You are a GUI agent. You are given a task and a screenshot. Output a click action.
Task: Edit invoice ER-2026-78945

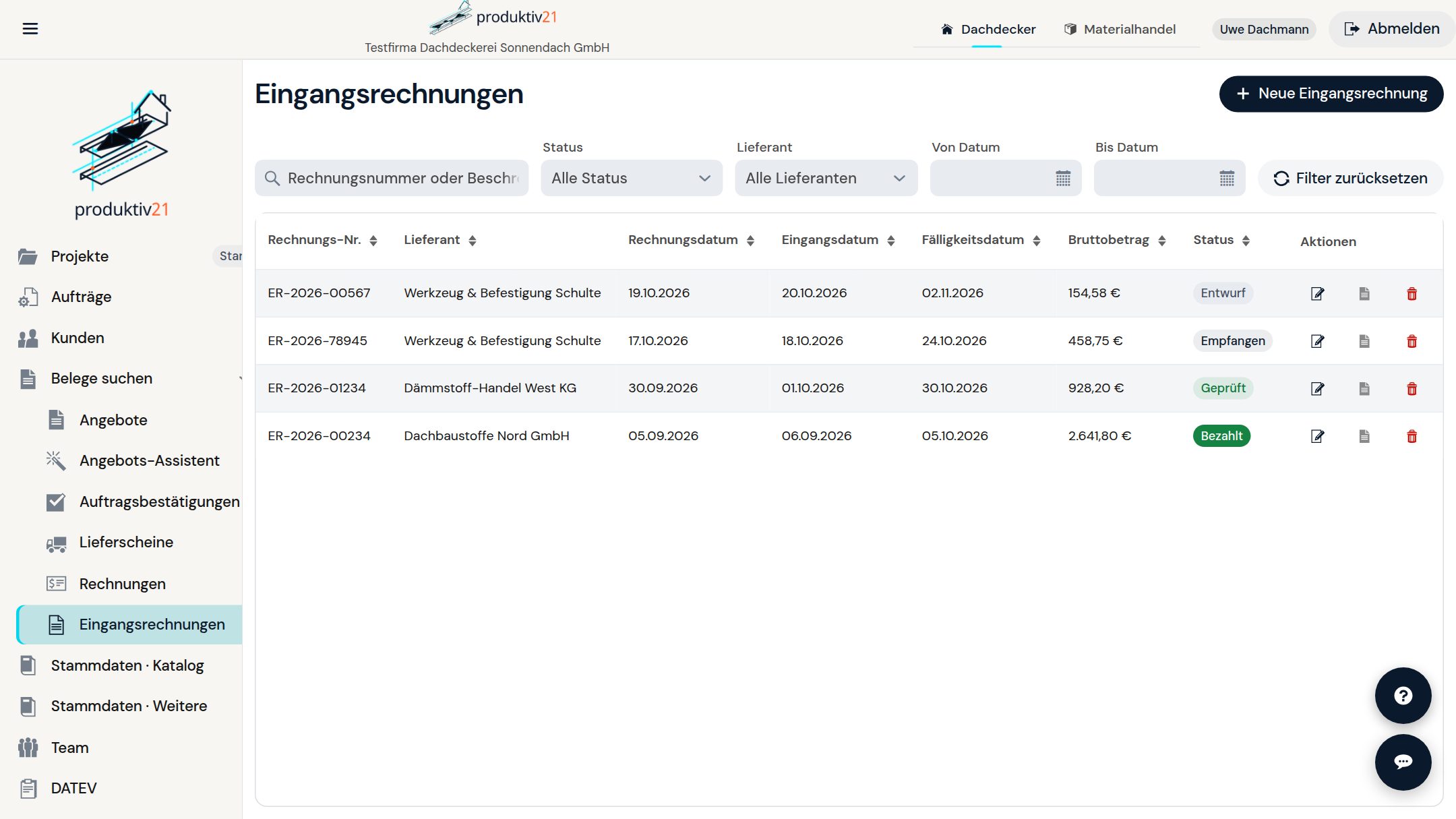click(x=1317, y=341)
